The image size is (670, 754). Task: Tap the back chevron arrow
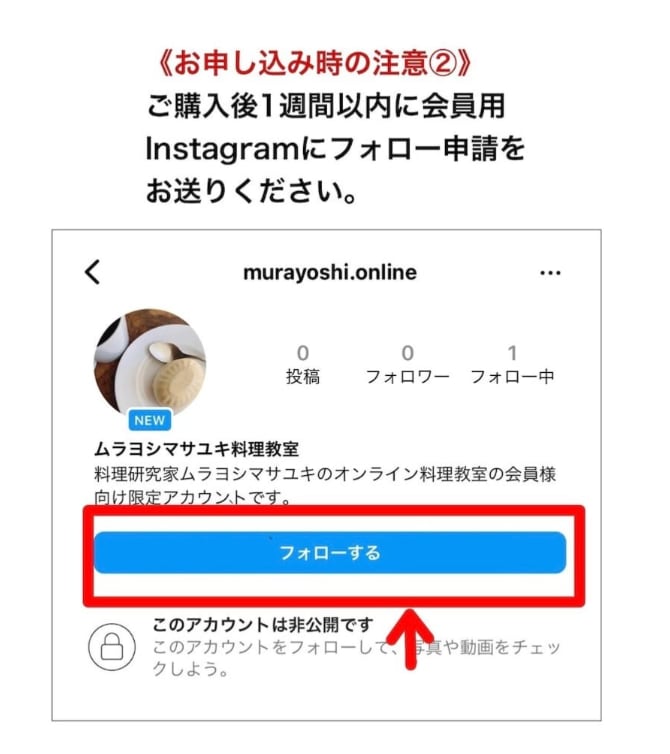pyautogui.click(x=92, y=272)
